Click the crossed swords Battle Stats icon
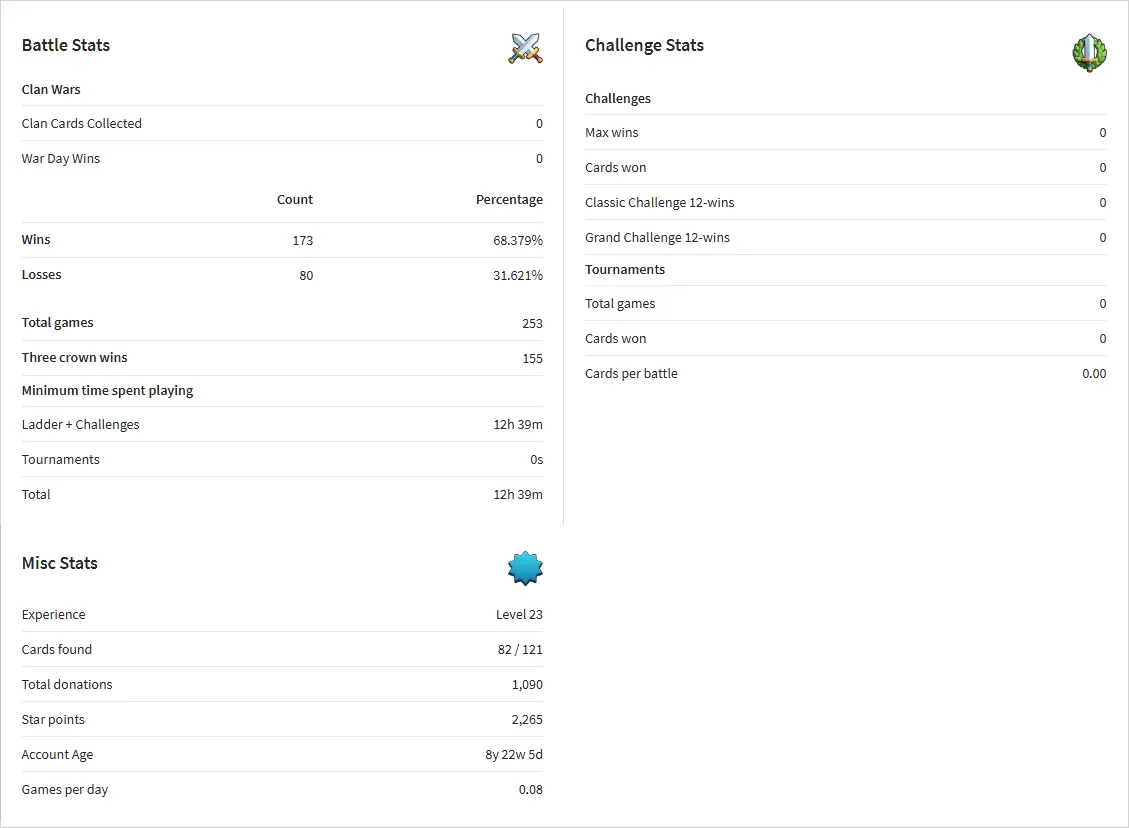 coord(525,48)
